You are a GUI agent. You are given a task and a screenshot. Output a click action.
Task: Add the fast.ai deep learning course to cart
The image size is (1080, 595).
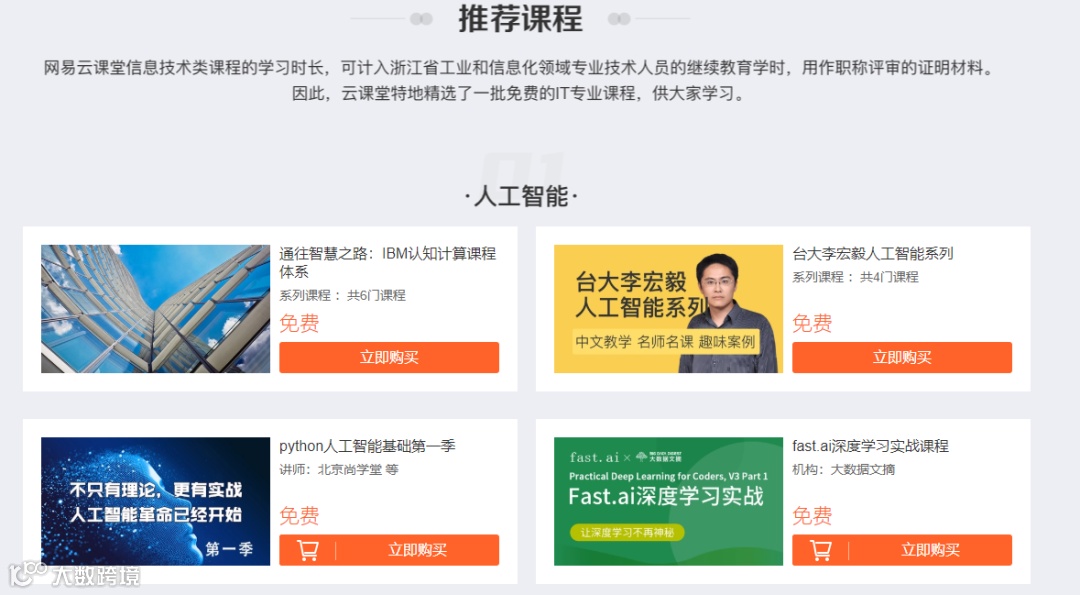[820, 550]
